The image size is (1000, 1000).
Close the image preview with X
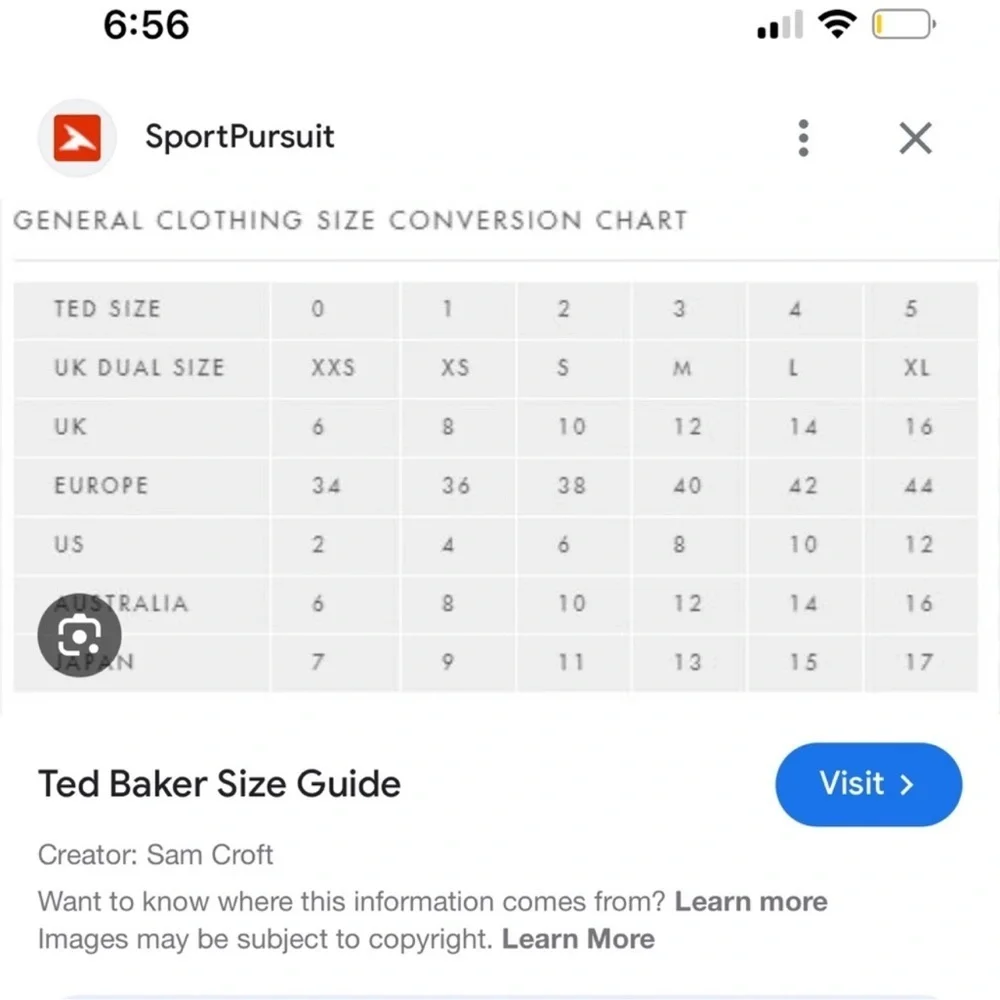915,138
